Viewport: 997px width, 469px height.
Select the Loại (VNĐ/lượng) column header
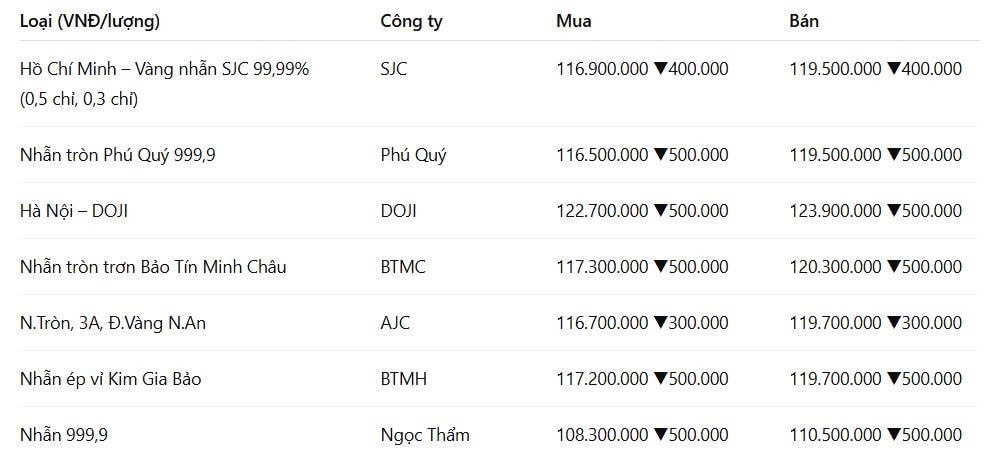tap(90, 22)
